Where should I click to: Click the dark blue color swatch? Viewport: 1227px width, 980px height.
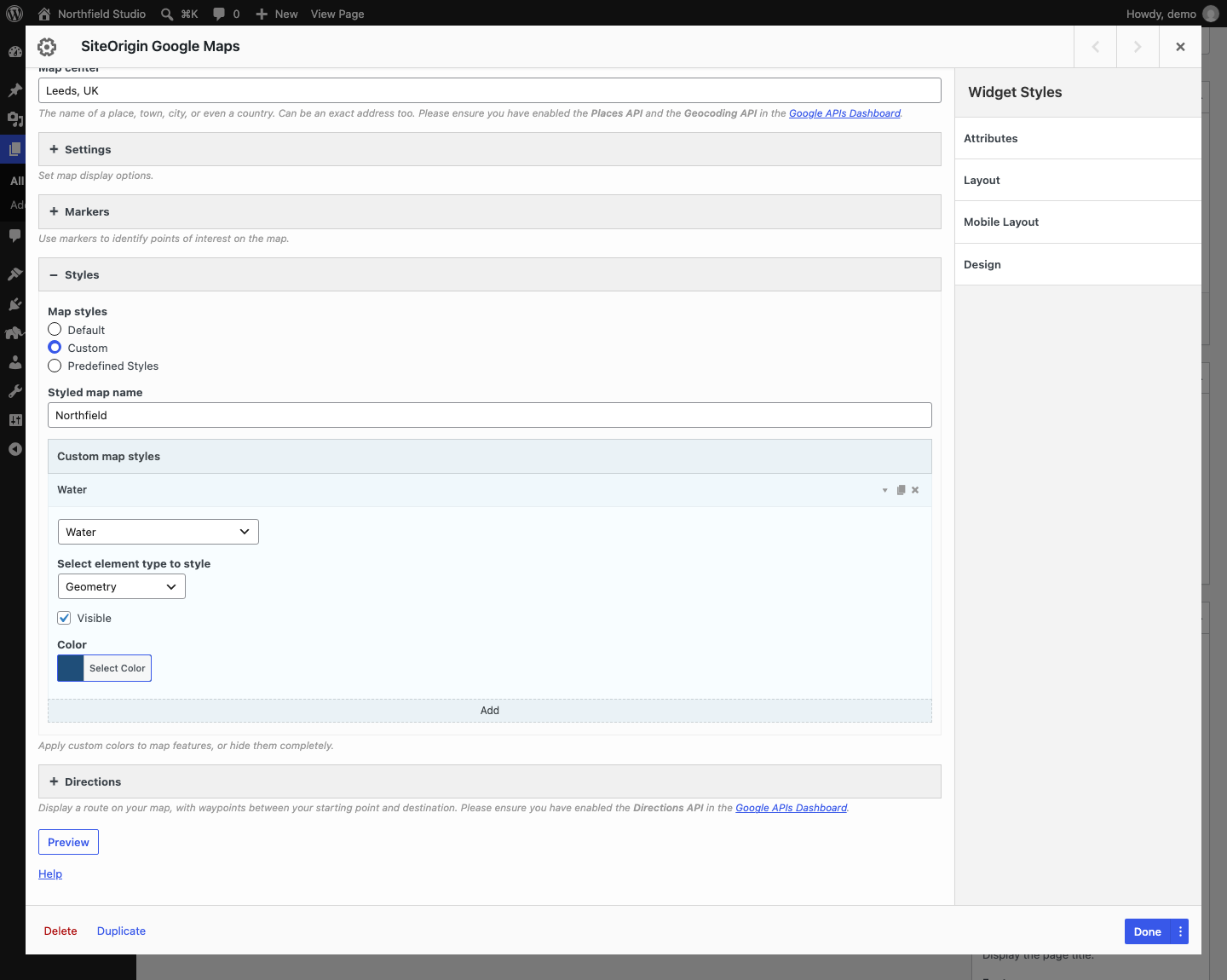pyautogui.click(x=71, y=668)
